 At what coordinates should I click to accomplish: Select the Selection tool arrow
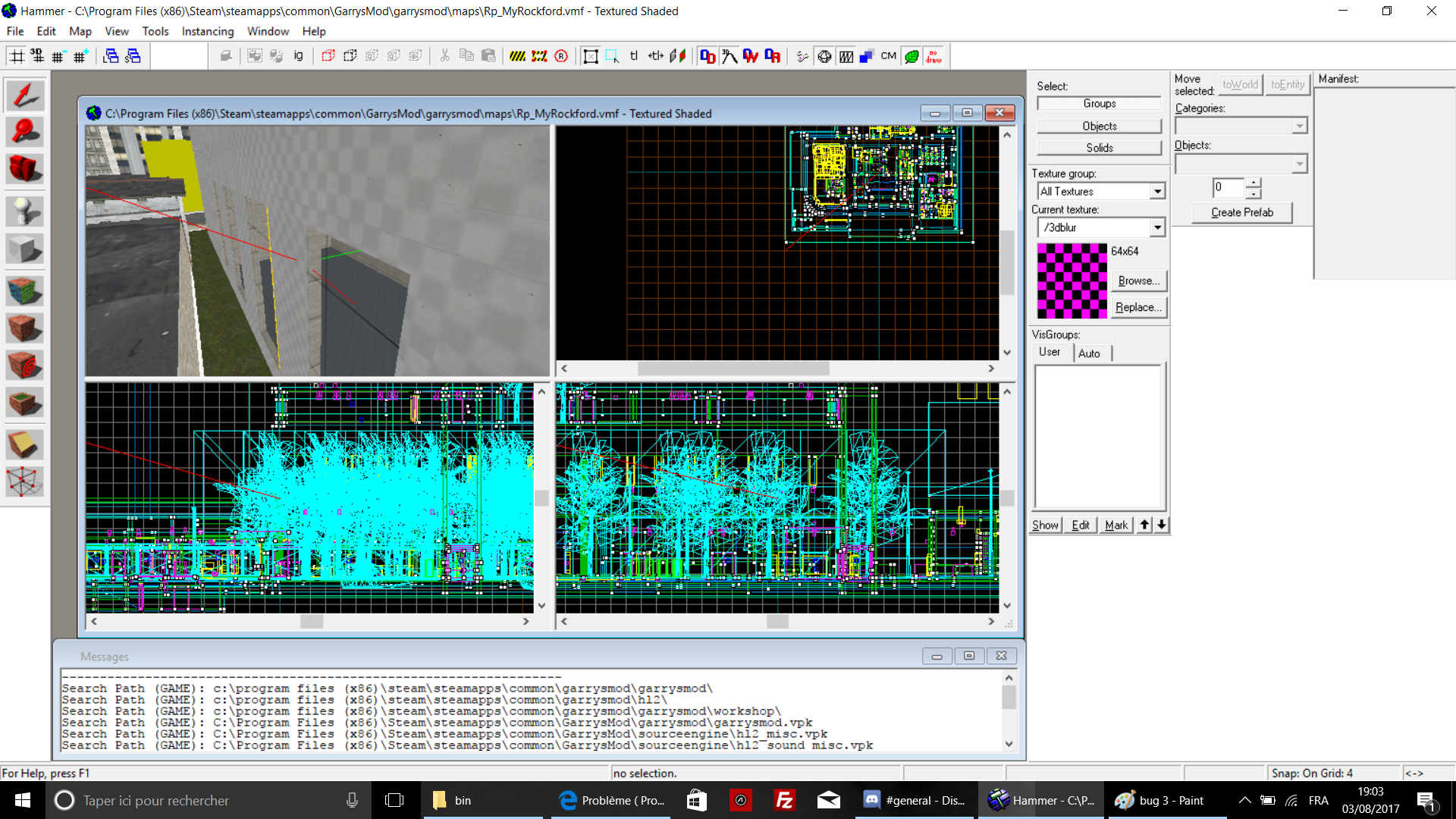24,96
